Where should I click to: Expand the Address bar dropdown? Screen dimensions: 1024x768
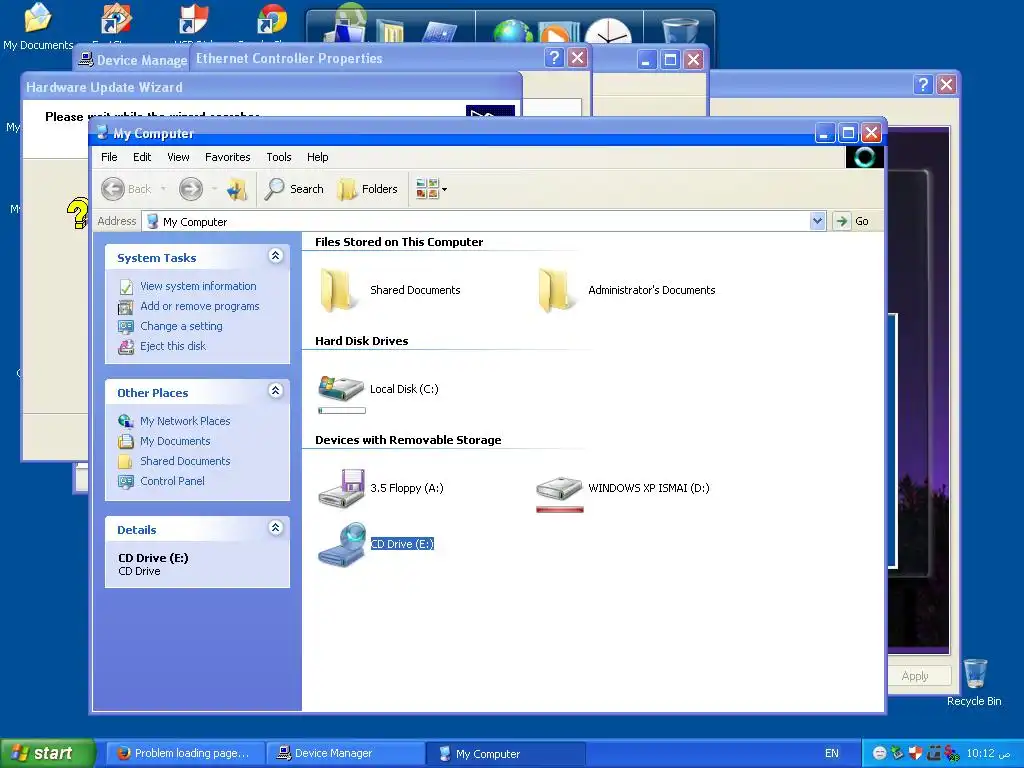[817, 221]
